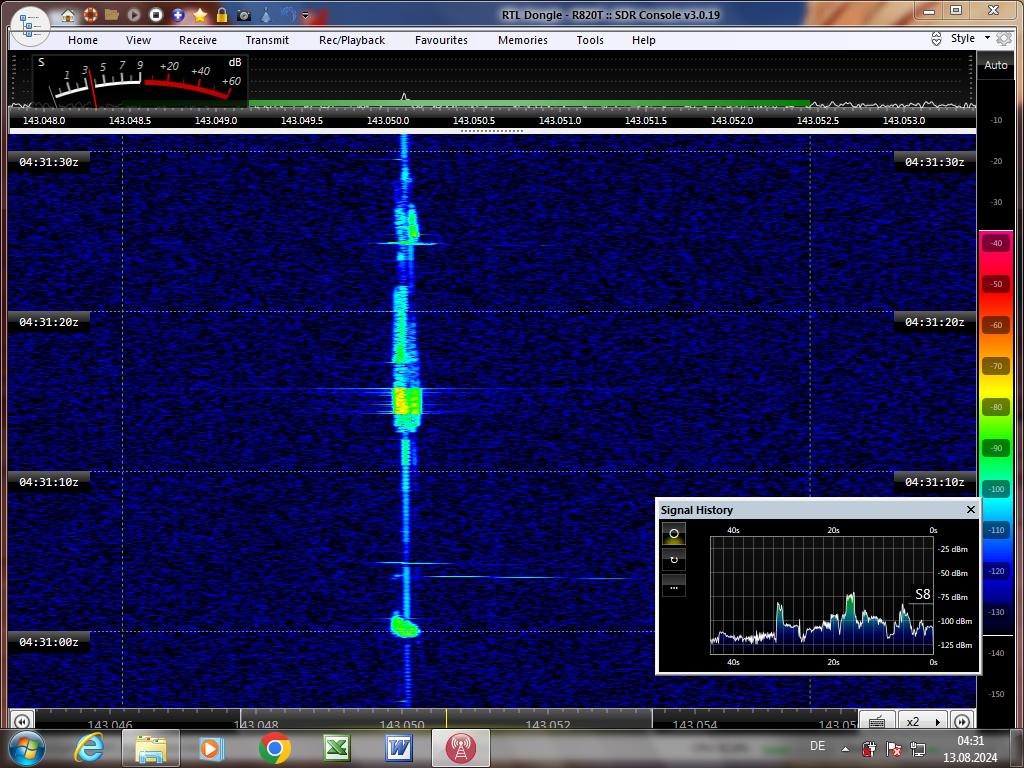Image resolution: width=1024 pixels, height=768 pixels.
Task: Click the S8 marker in Signal History graph
Action: point(922,594)
